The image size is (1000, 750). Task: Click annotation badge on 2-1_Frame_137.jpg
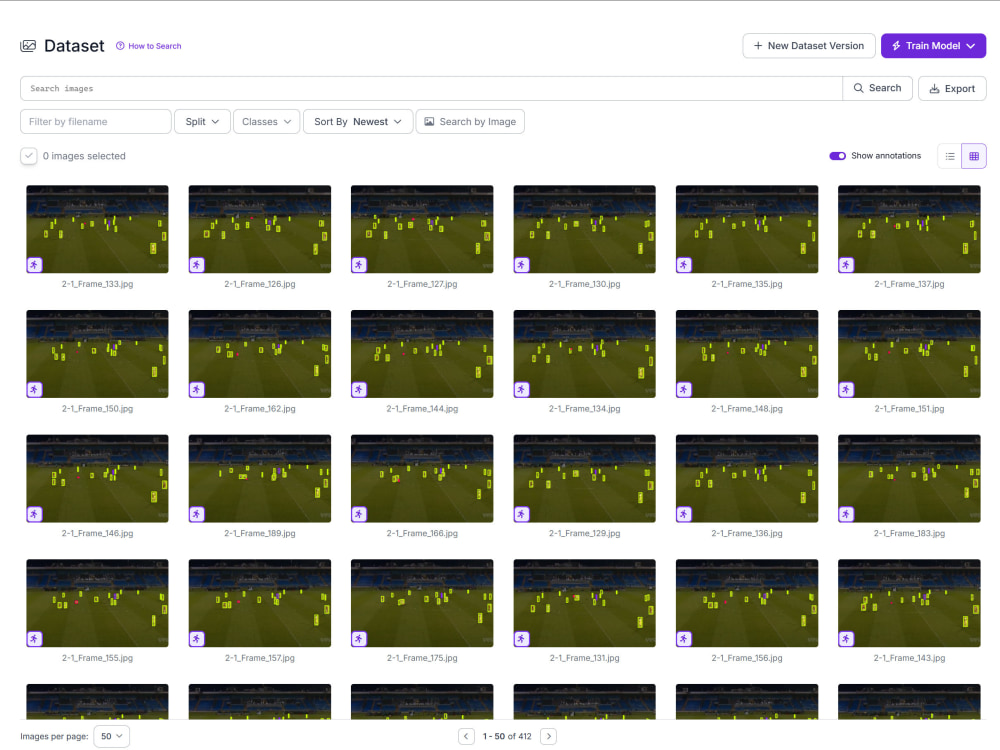point(846,265)
